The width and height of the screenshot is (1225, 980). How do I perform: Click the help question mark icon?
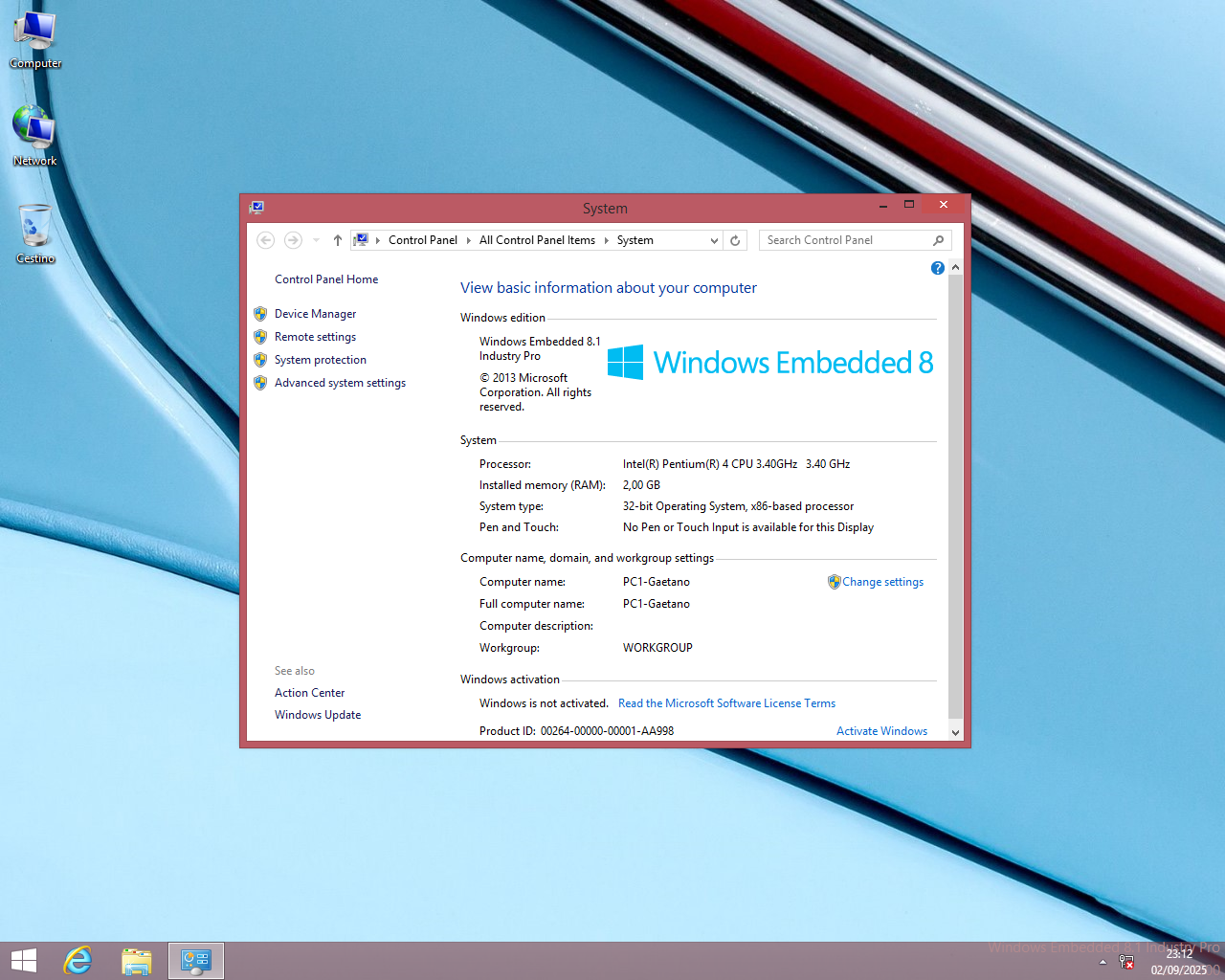click(x=937, y=268)
